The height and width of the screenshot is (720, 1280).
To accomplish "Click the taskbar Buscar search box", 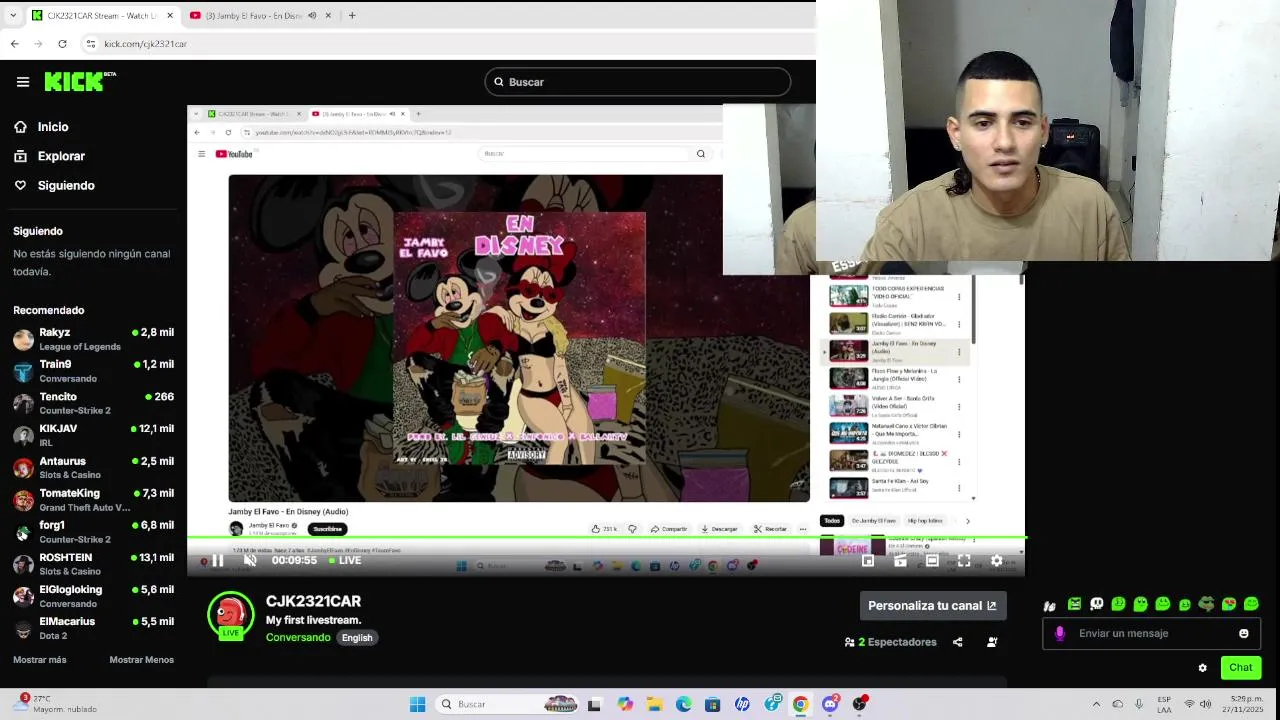I will (509, 704).
